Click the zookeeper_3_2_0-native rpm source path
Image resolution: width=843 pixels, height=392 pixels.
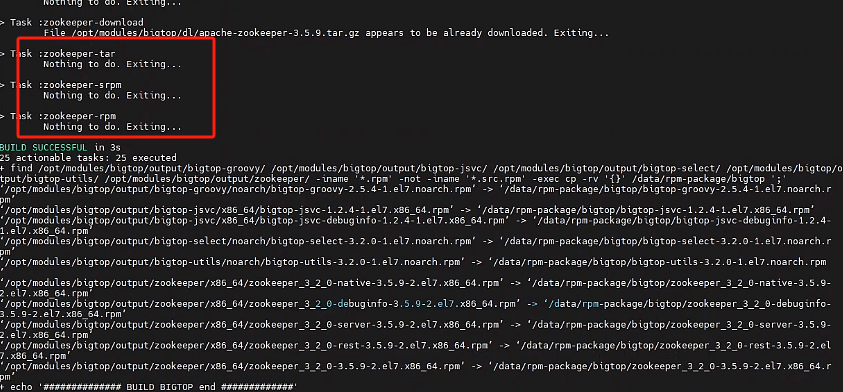[x=253, y=283]
